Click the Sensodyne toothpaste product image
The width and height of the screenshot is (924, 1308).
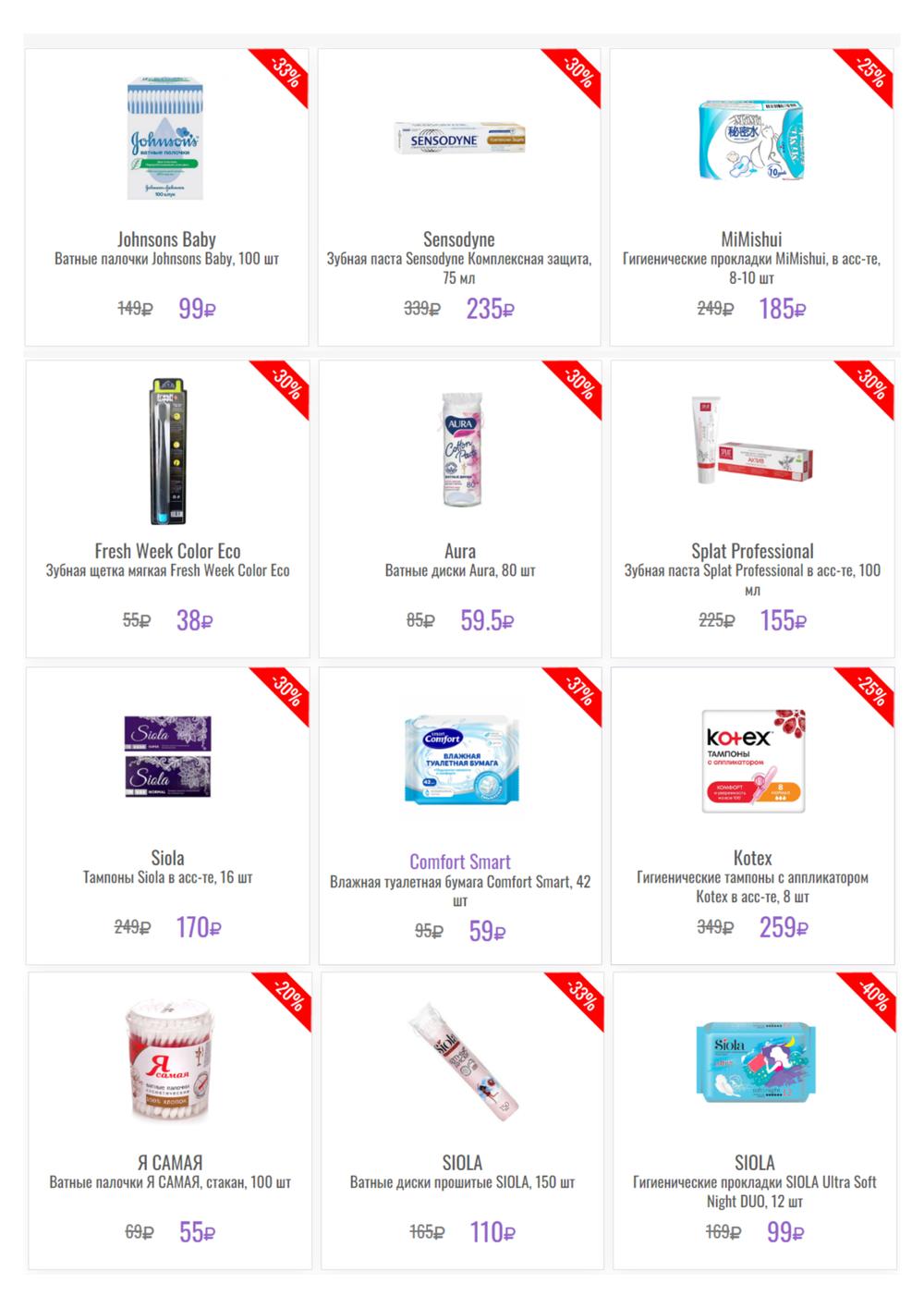(x=459, y=139)
